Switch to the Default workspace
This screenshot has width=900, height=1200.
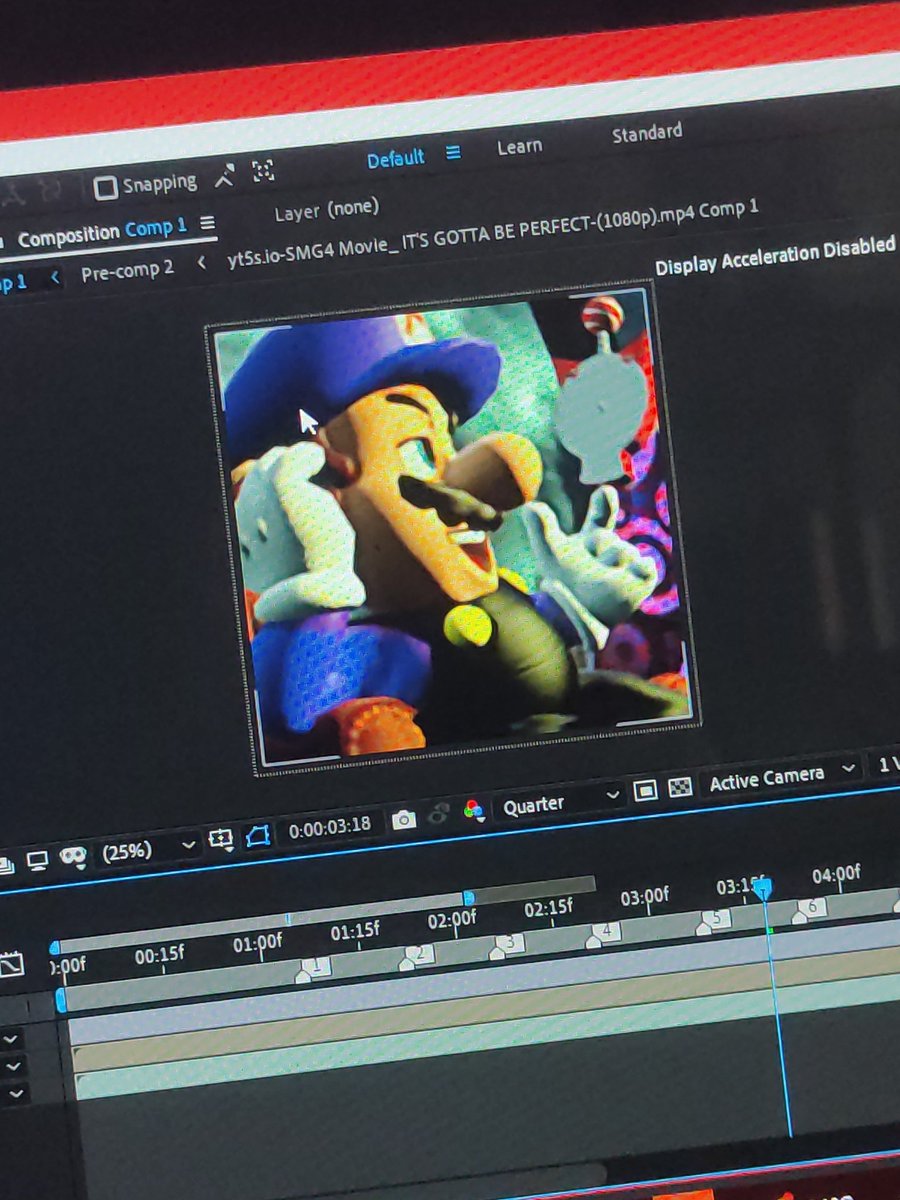pyautogui.click(x=395, y=159)
